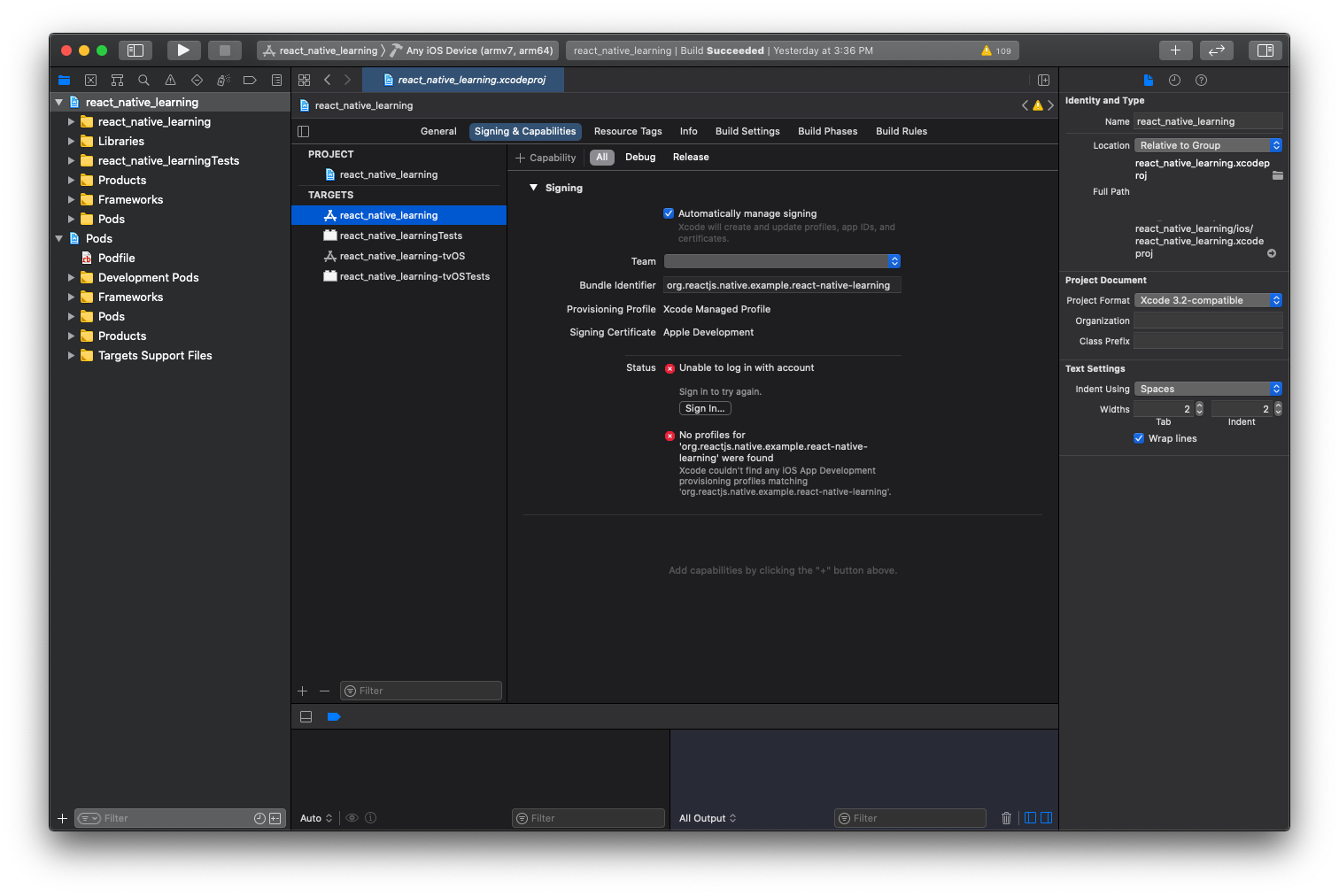Screen dimensions: 1339x896
Task: Open the Info tab
Action: tap(688, 131)
